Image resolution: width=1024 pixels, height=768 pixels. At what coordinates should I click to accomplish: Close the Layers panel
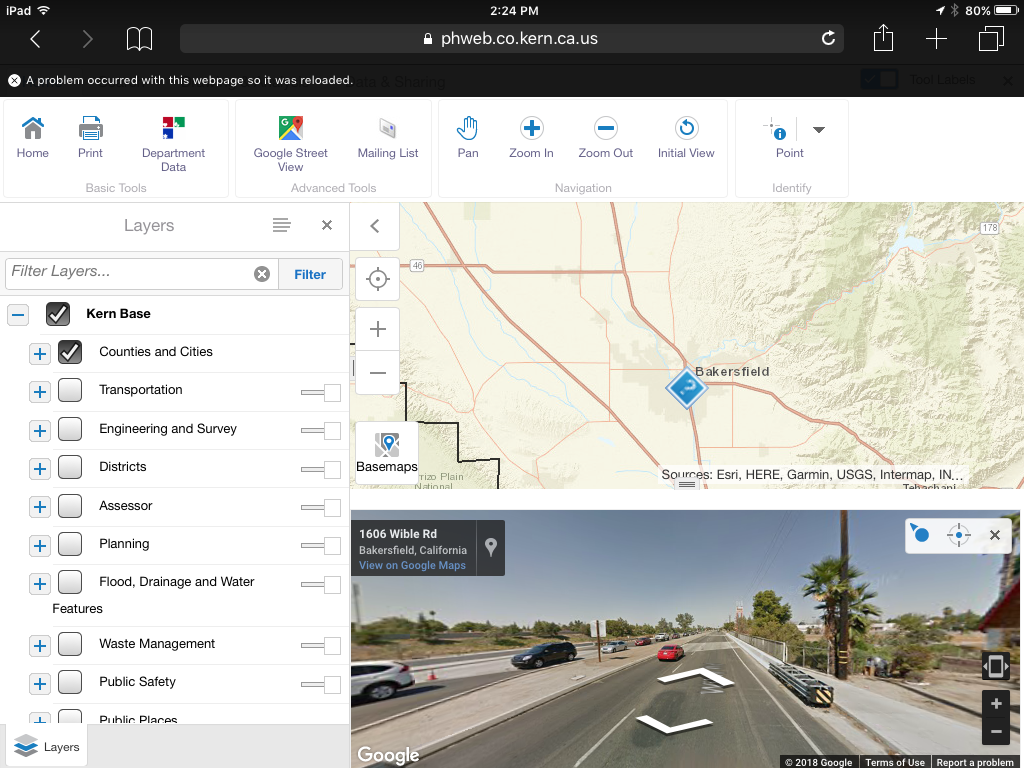click(327, 225)
